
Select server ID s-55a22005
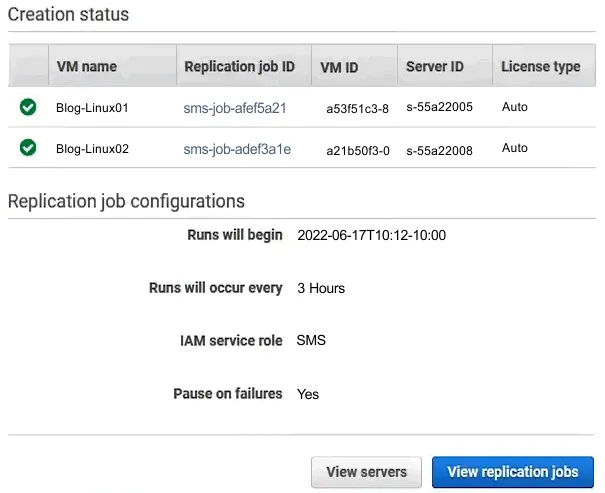[439, 108]
